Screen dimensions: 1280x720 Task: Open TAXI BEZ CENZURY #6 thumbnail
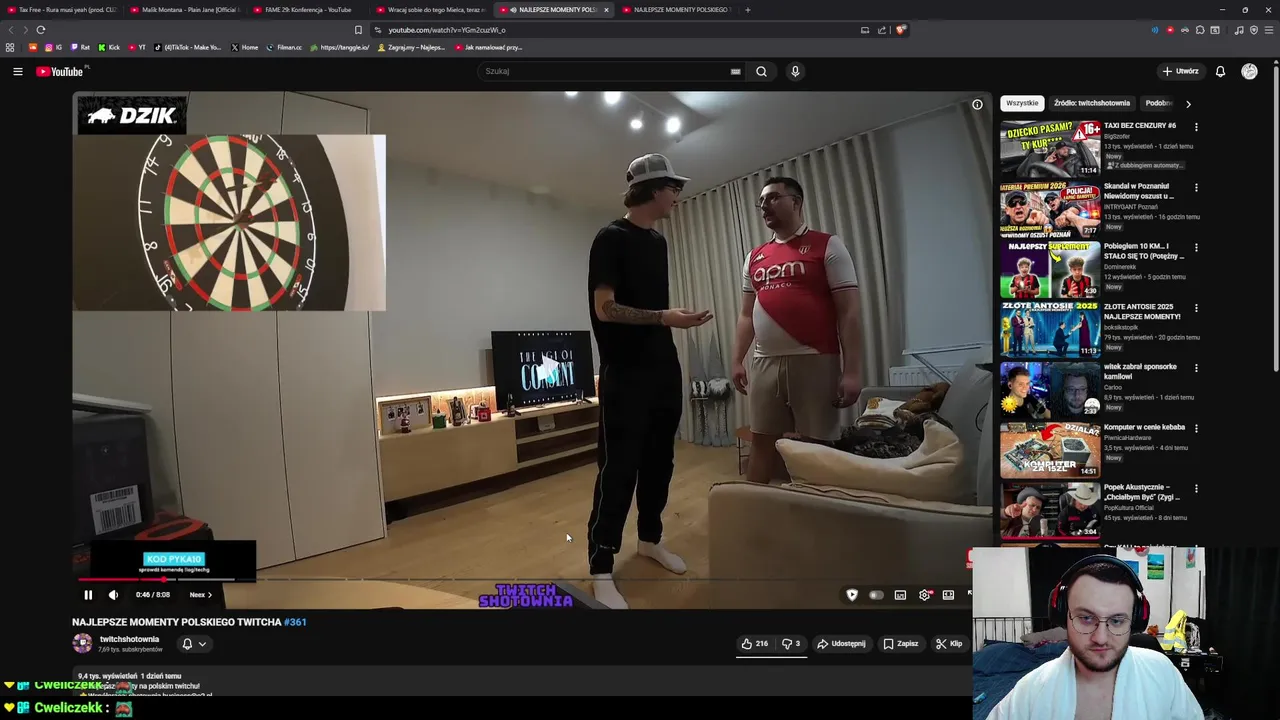tap(1050, 148)
